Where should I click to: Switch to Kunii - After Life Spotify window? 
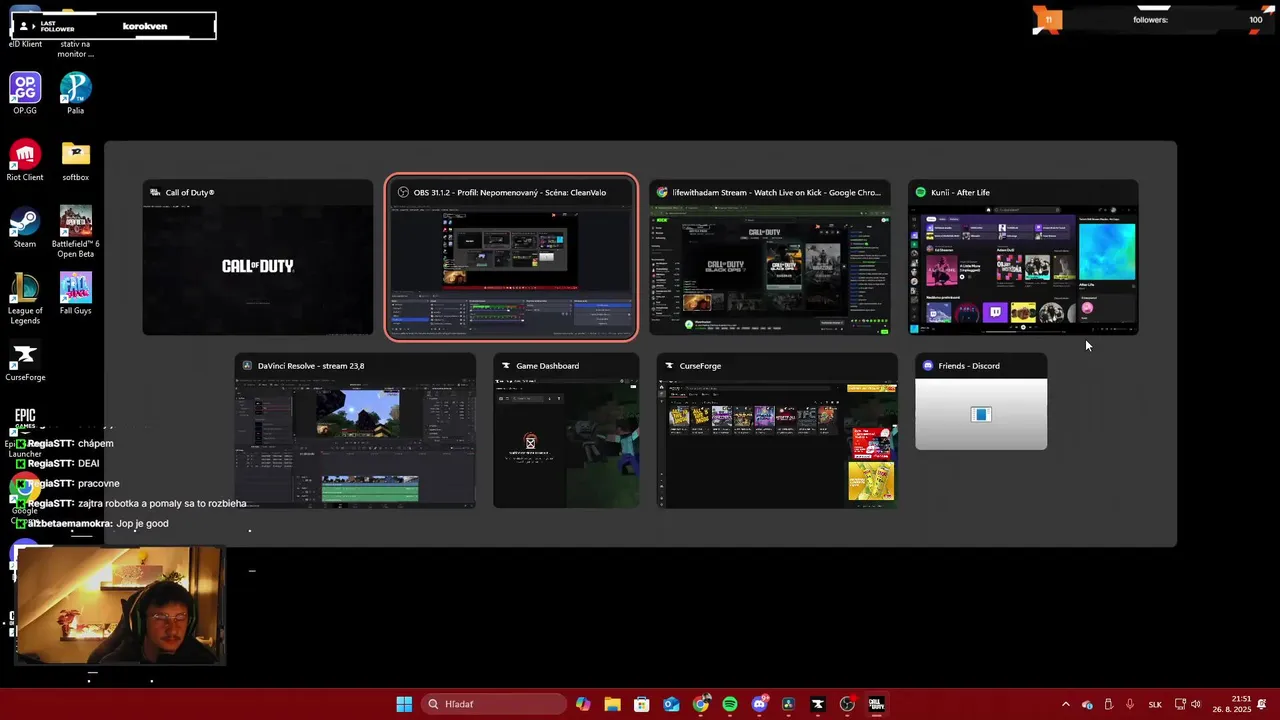pyautogui.click(x=1023, y=258)
